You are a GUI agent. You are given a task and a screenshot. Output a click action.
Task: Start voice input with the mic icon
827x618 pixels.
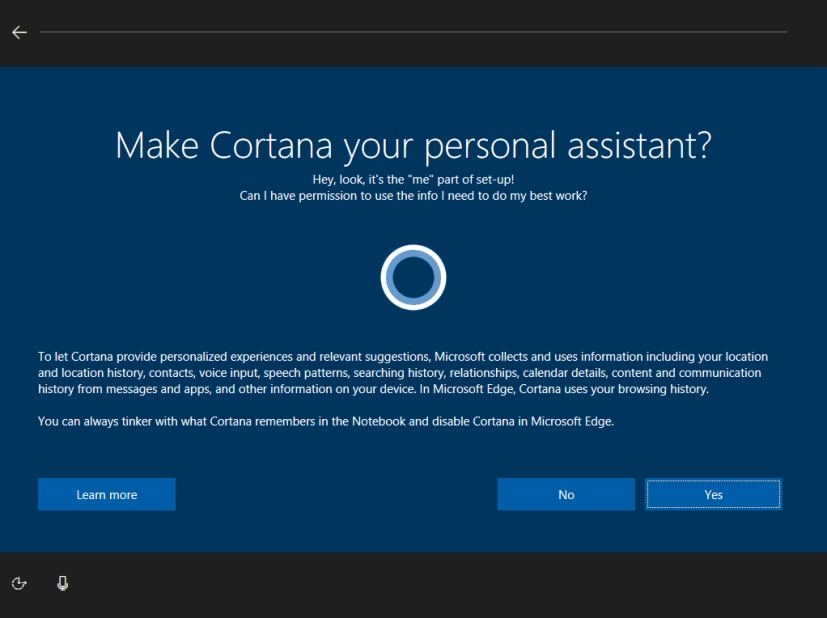tap(62, 583)
